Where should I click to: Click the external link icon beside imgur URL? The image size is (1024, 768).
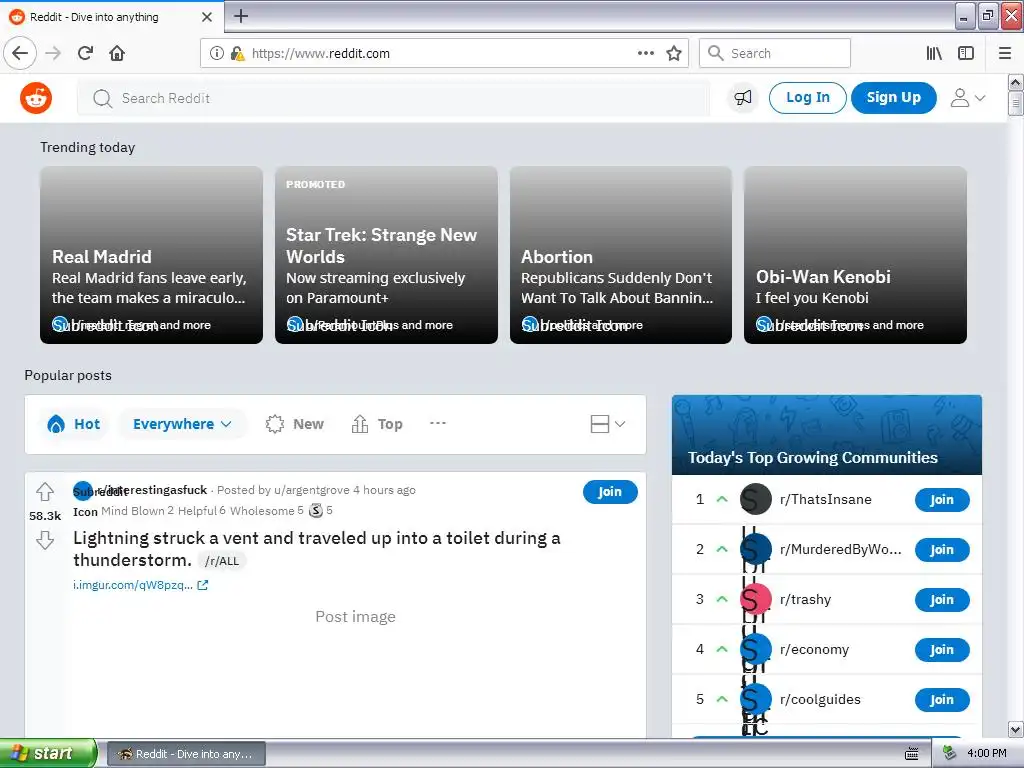pos(202,585)
